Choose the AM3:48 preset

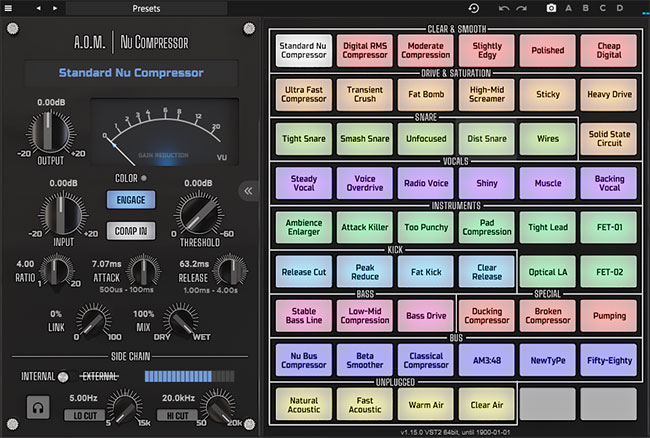point(487,360)
